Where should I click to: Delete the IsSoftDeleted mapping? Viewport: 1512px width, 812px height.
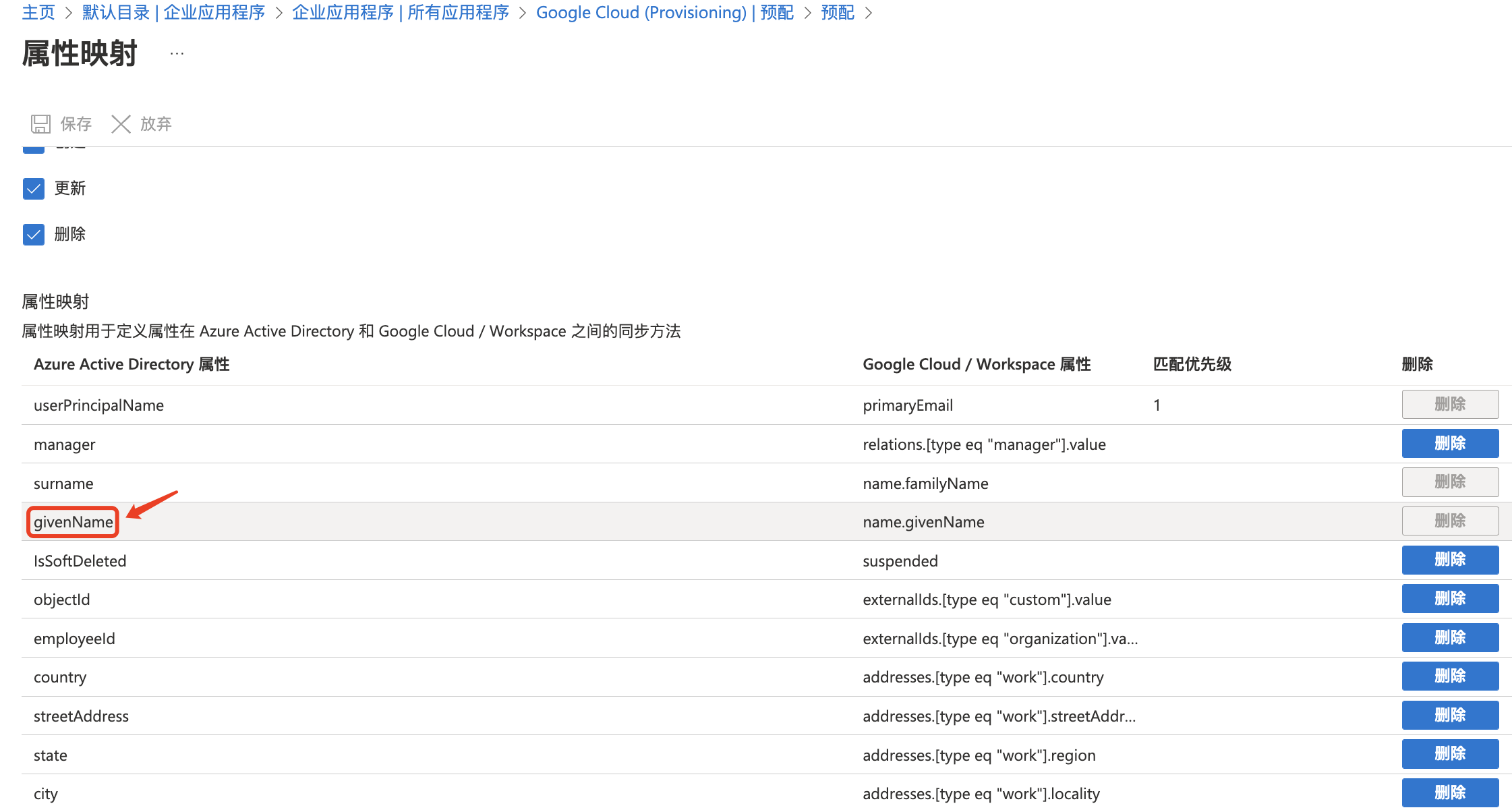point(1450,560)
